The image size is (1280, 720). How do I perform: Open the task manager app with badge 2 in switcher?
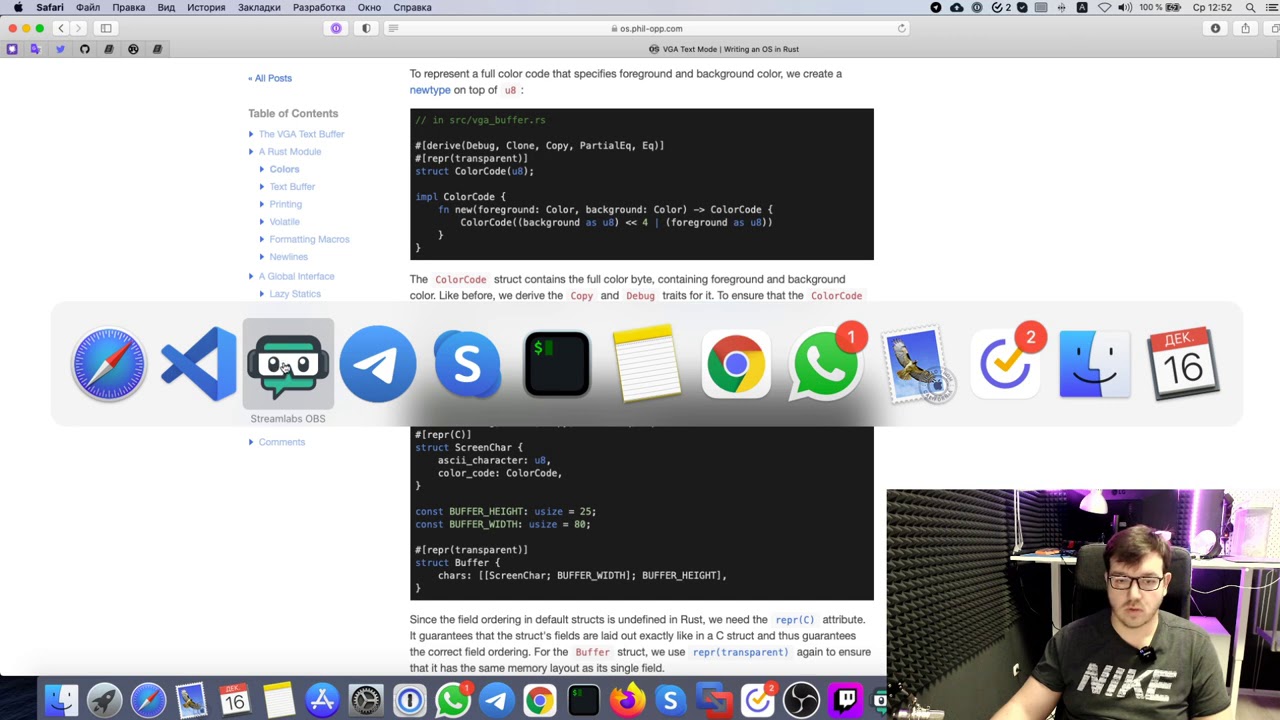(x=1005, y=363)
